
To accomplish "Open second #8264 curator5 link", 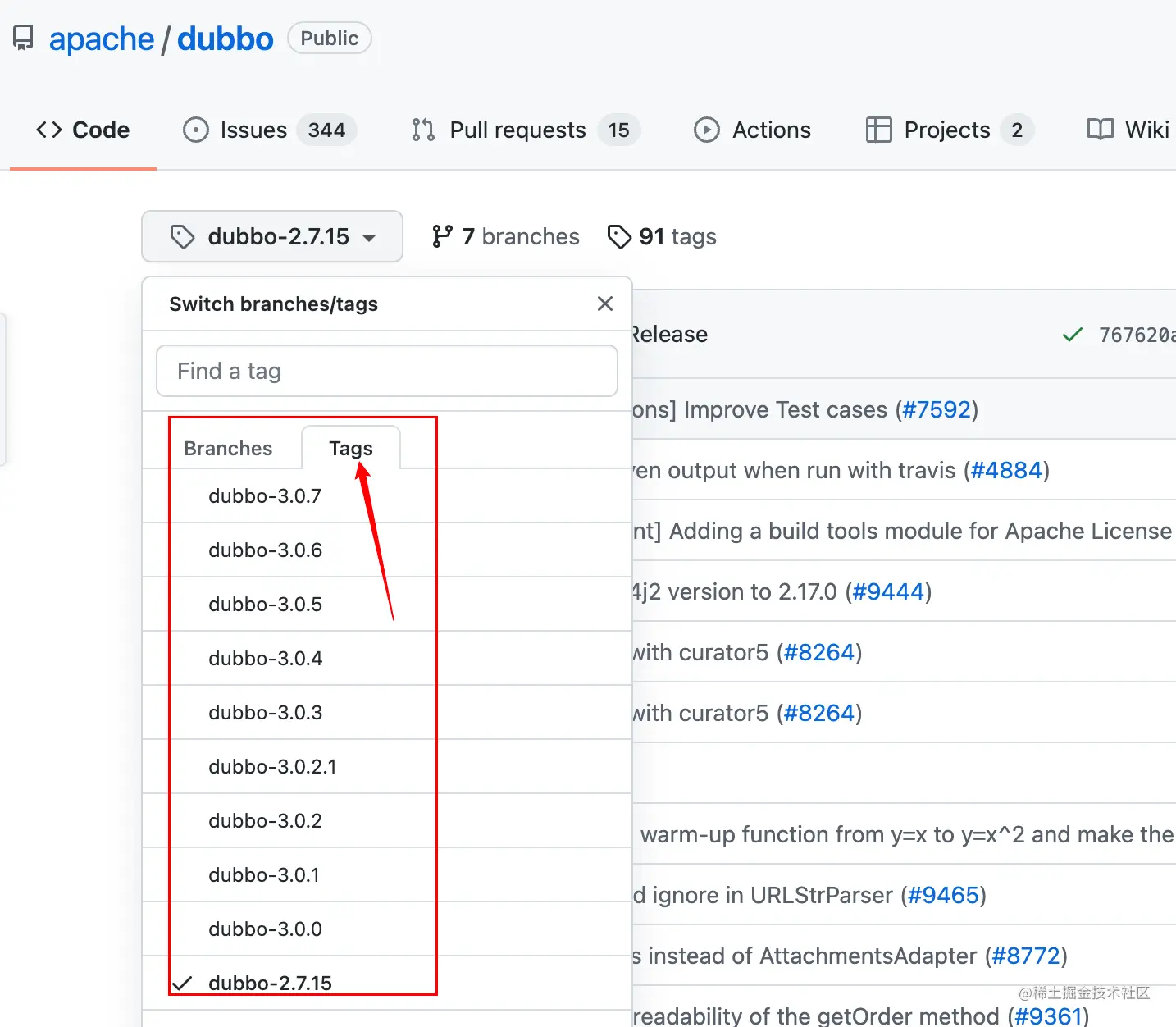I will tap(819, 713).
